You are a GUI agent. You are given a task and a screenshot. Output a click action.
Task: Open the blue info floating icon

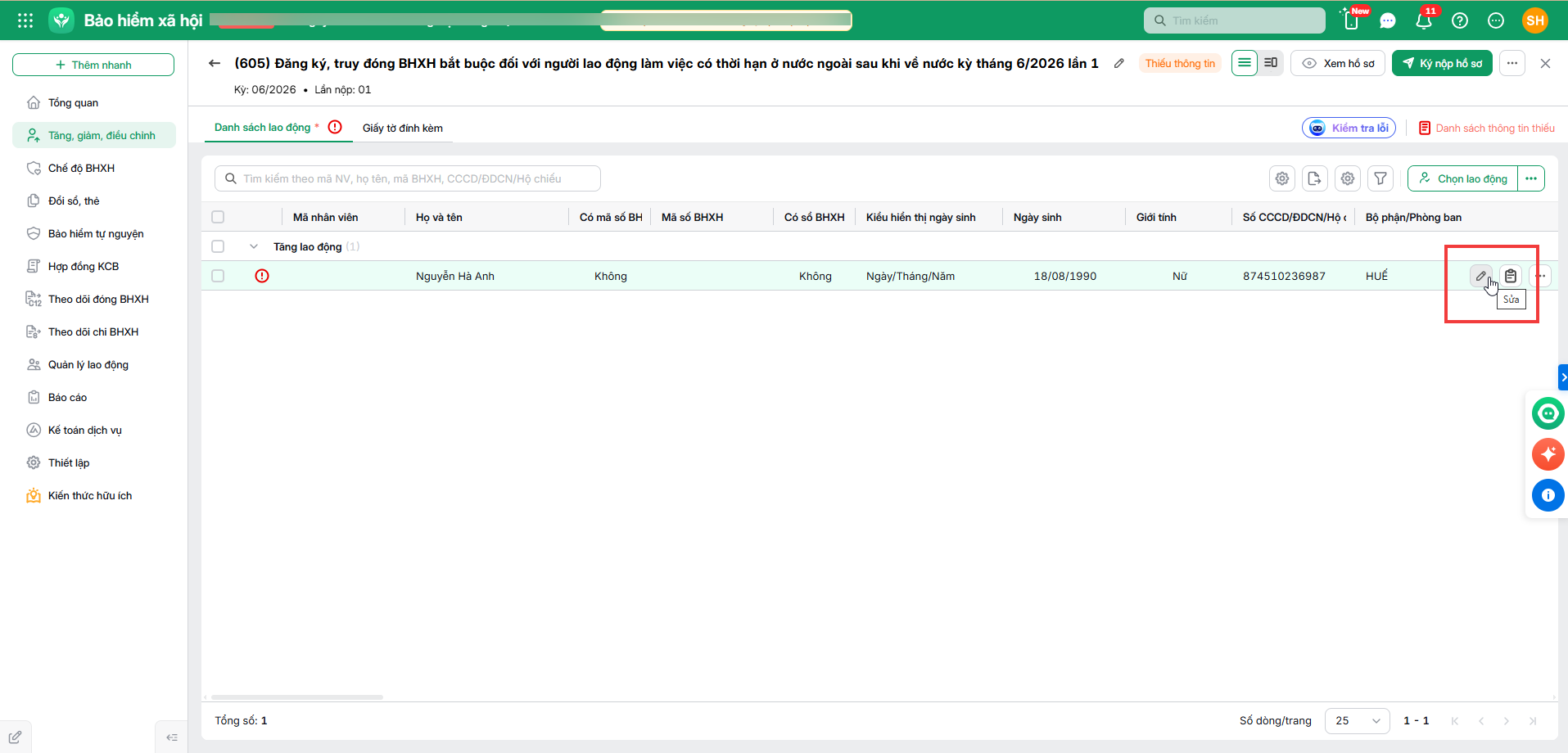pyautogui.click(x=1548, y=495)
